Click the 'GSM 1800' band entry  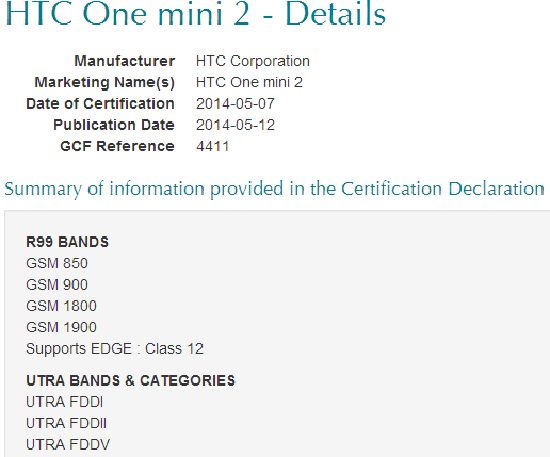61,306
